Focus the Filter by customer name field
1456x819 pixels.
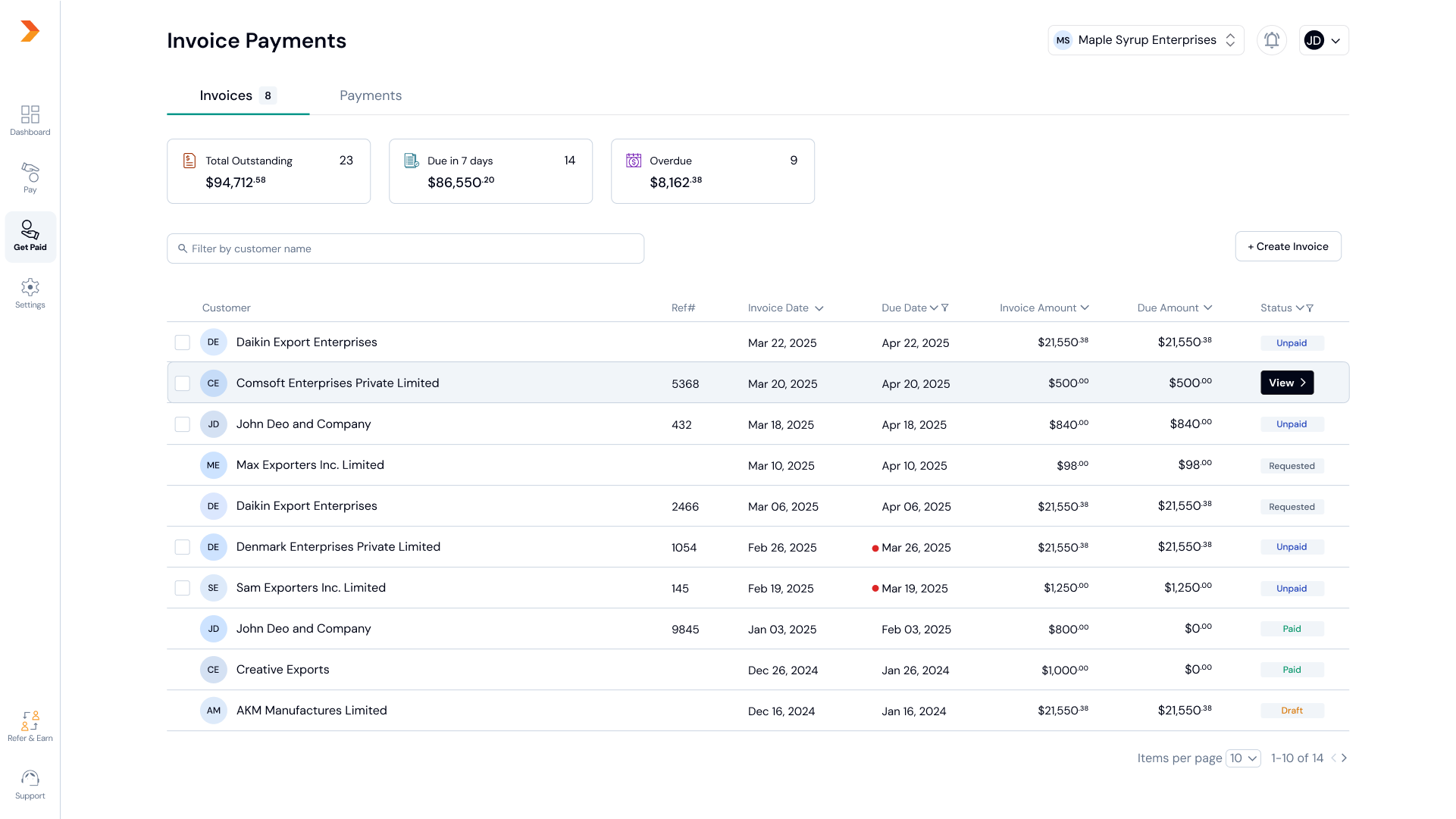[x=405, y=249]
